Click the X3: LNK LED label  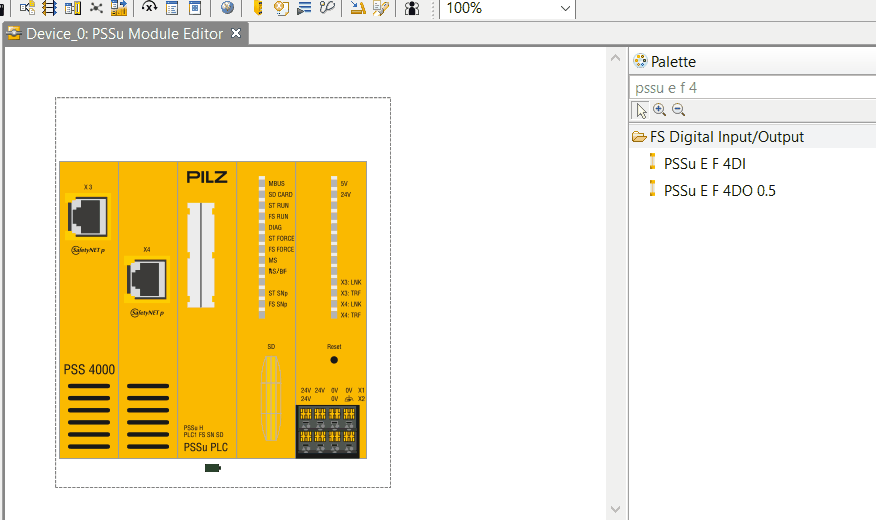pos(351,283)
